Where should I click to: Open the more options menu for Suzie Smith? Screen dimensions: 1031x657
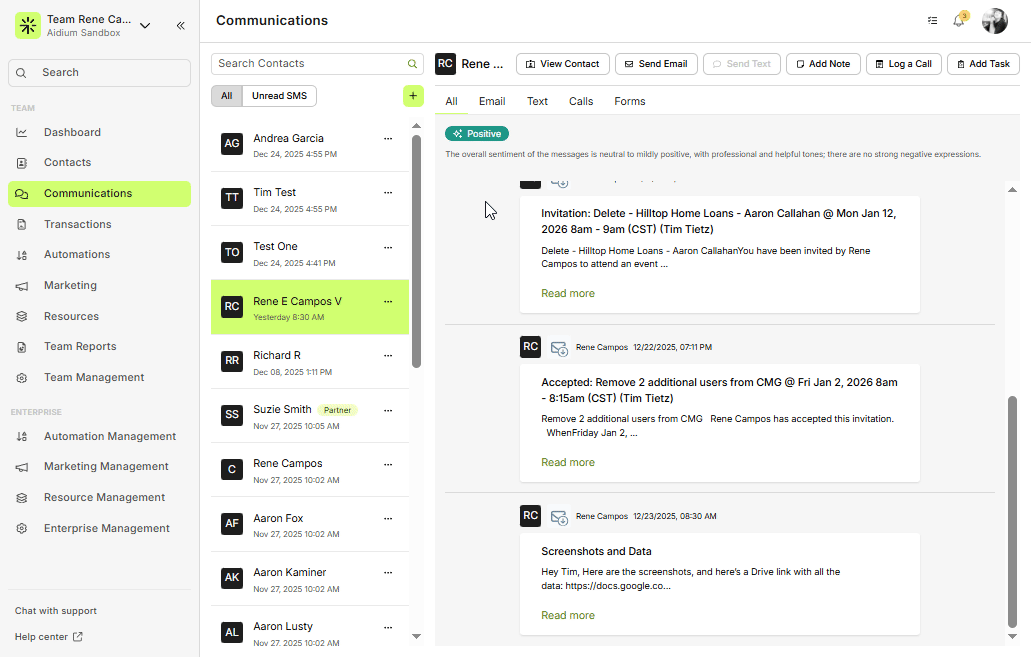388,410
